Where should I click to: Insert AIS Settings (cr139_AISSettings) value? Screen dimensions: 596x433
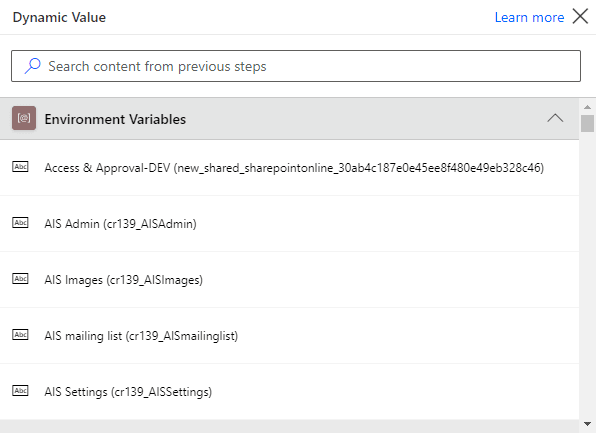coord(289,392)
